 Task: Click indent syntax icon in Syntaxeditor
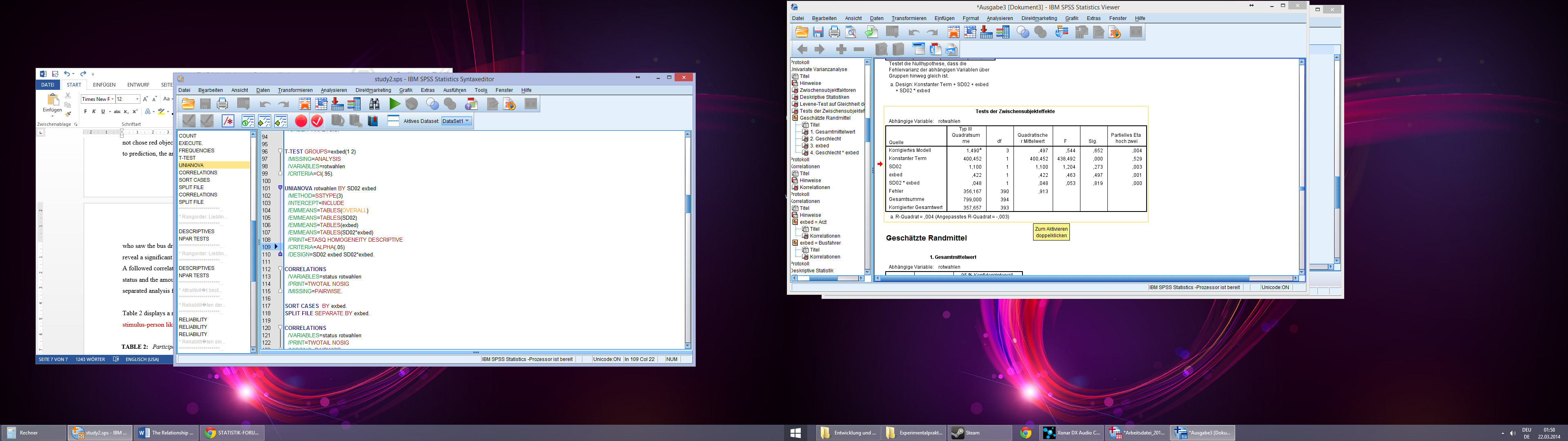(265, 121)
